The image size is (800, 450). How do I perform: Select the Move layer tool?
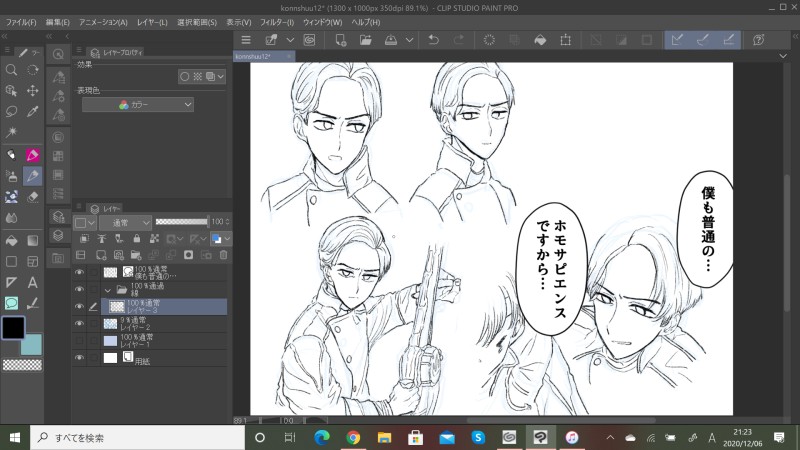[33, 91]
